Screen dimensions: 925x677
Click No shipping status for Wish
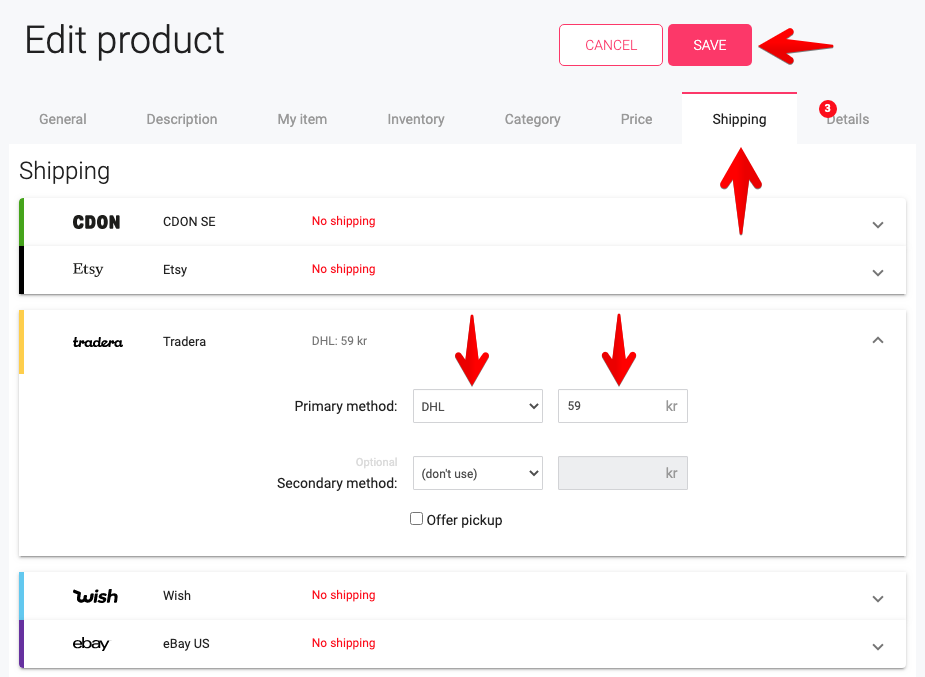(x=343, y=595)
